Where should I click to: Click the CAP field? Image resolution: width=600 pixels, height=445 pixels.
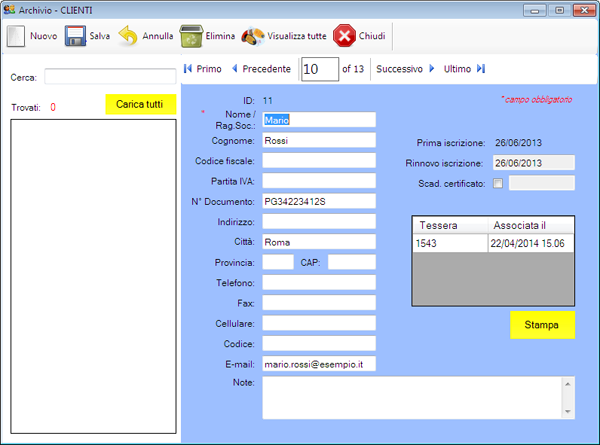point(352,262)
